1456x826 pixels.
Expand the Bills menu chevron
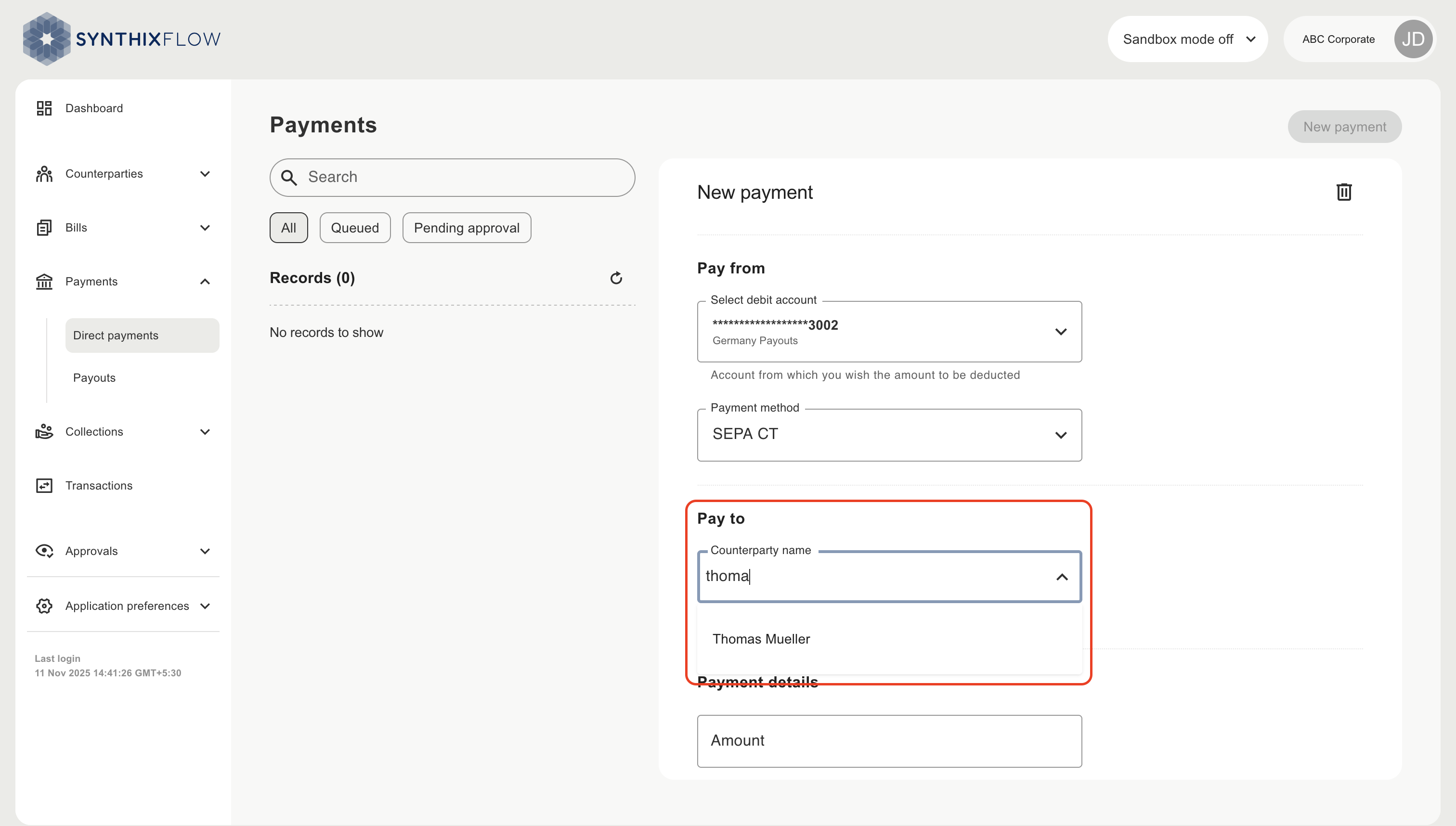pos(206,228)
